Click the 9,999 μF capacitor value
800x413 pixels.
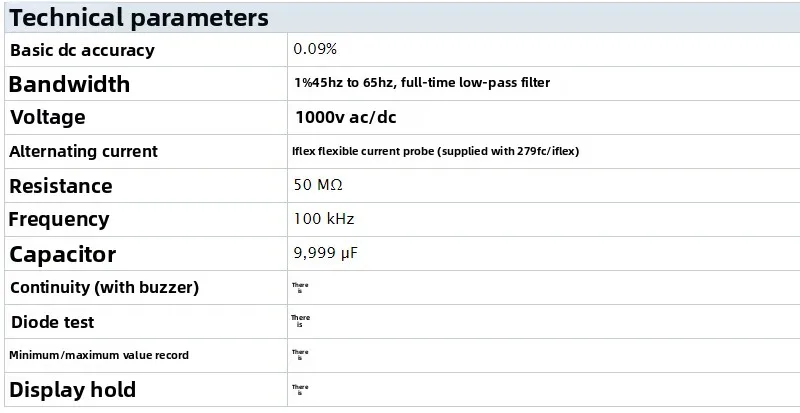click(x=325, y=253)
